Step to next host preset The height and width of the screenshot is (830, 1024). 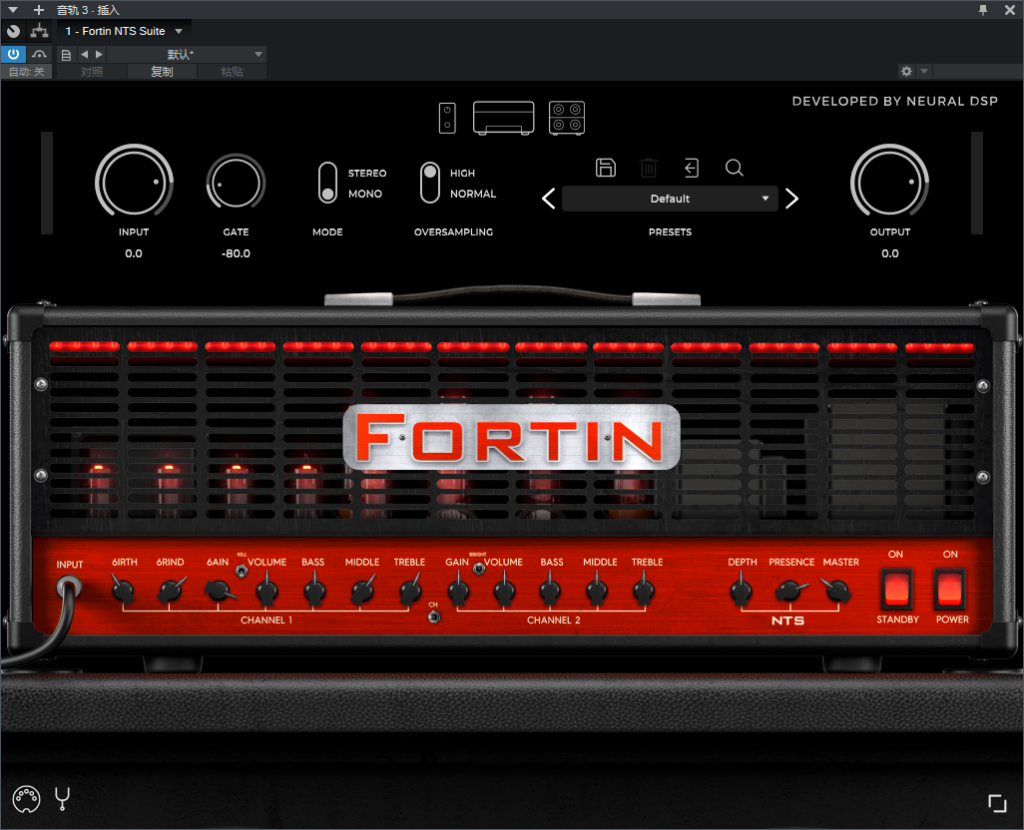pos(99,54)
